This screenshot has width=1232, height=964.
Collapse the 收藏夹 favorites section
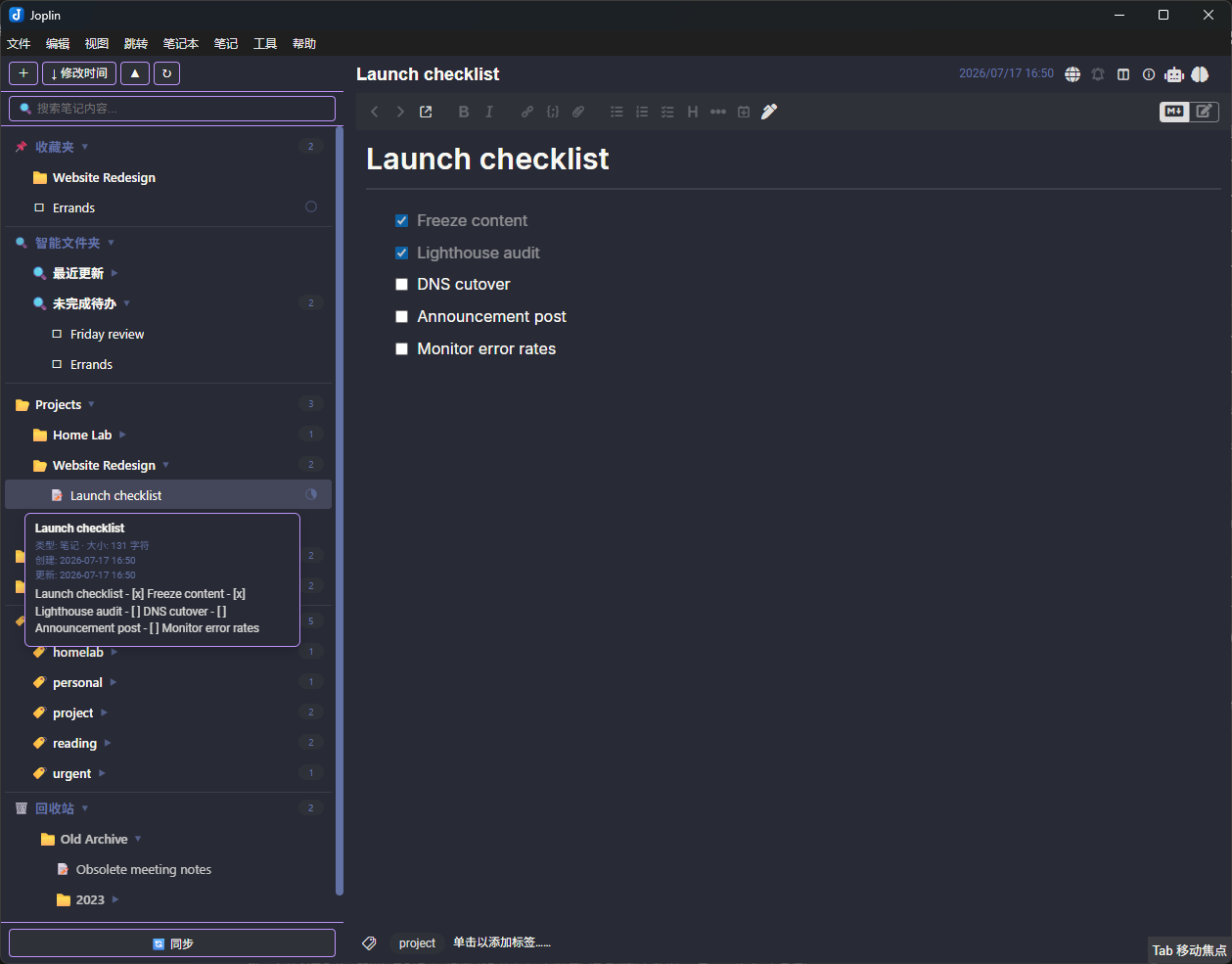pos(85,147)
